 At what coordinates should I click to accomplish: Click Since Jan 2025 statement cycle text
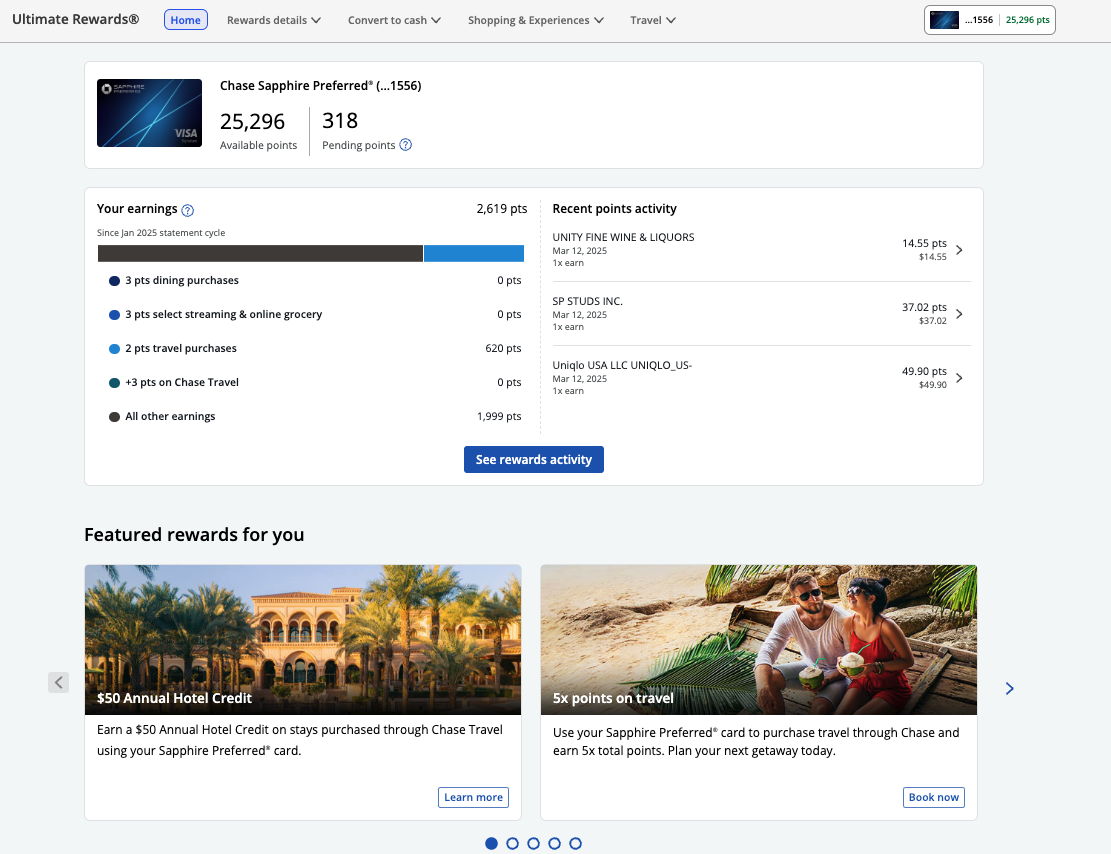point(161,233)
